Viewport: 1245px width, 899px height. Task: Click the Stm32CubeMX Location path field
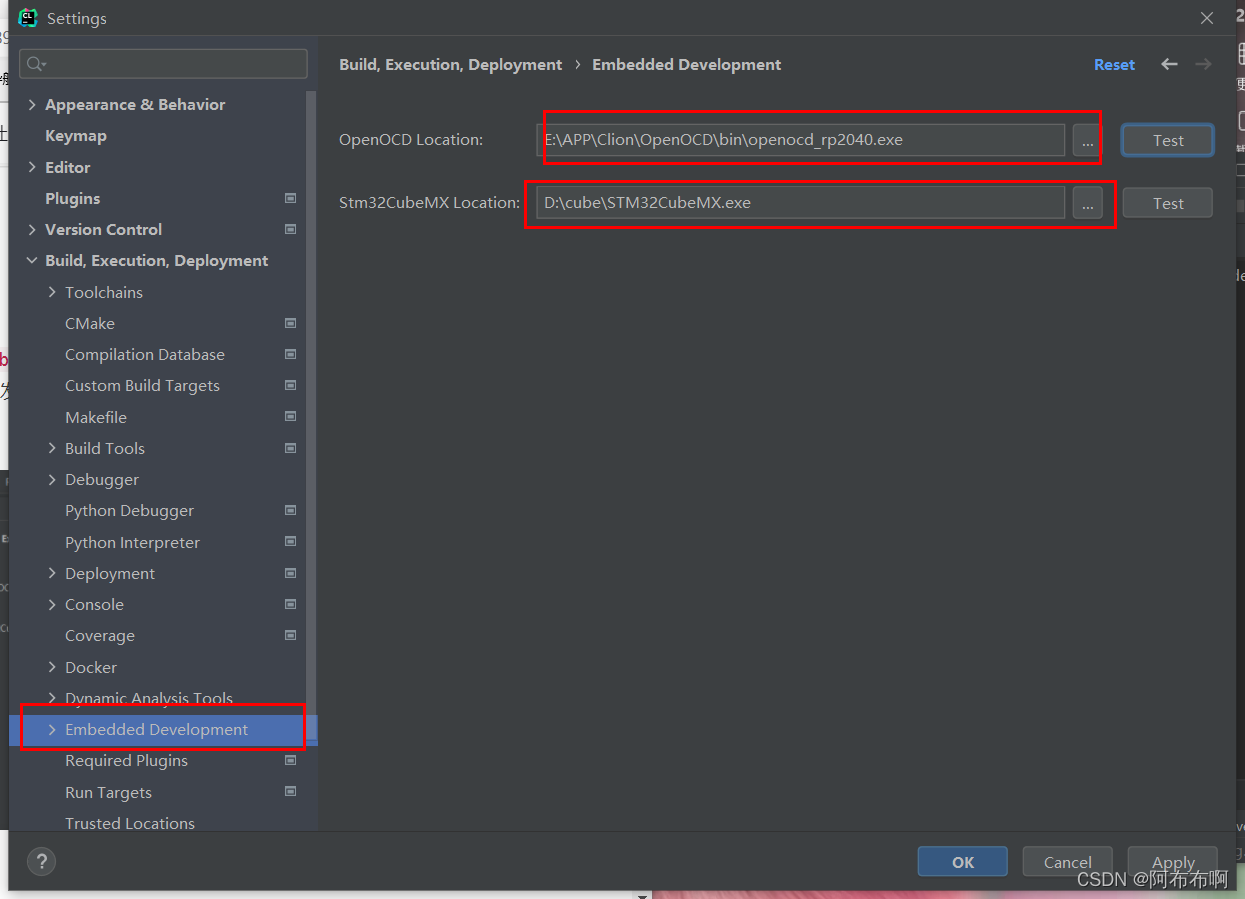click(801, 203)
